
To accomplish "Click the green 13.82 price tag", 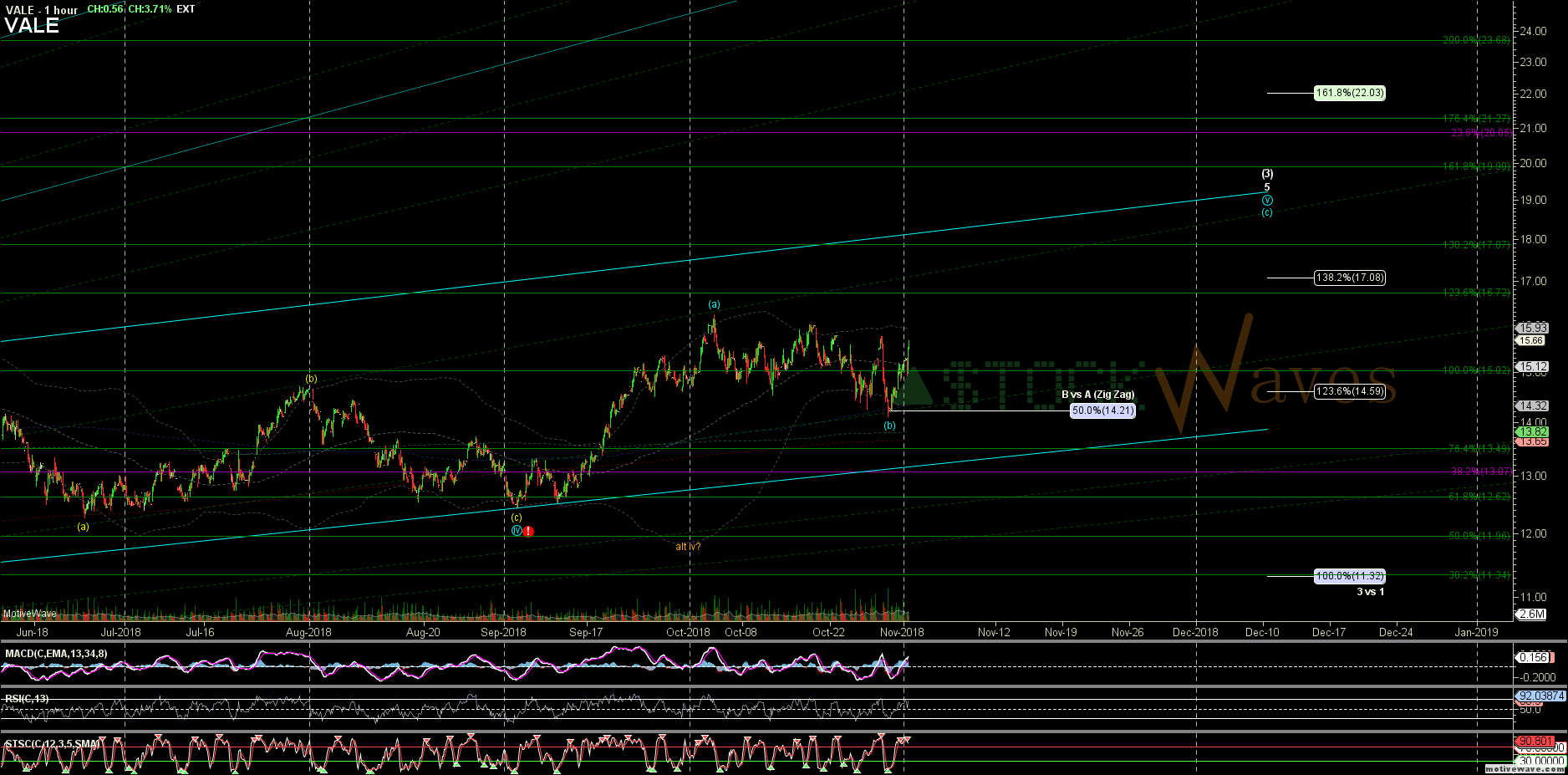I will click(x=1532, y=432).
